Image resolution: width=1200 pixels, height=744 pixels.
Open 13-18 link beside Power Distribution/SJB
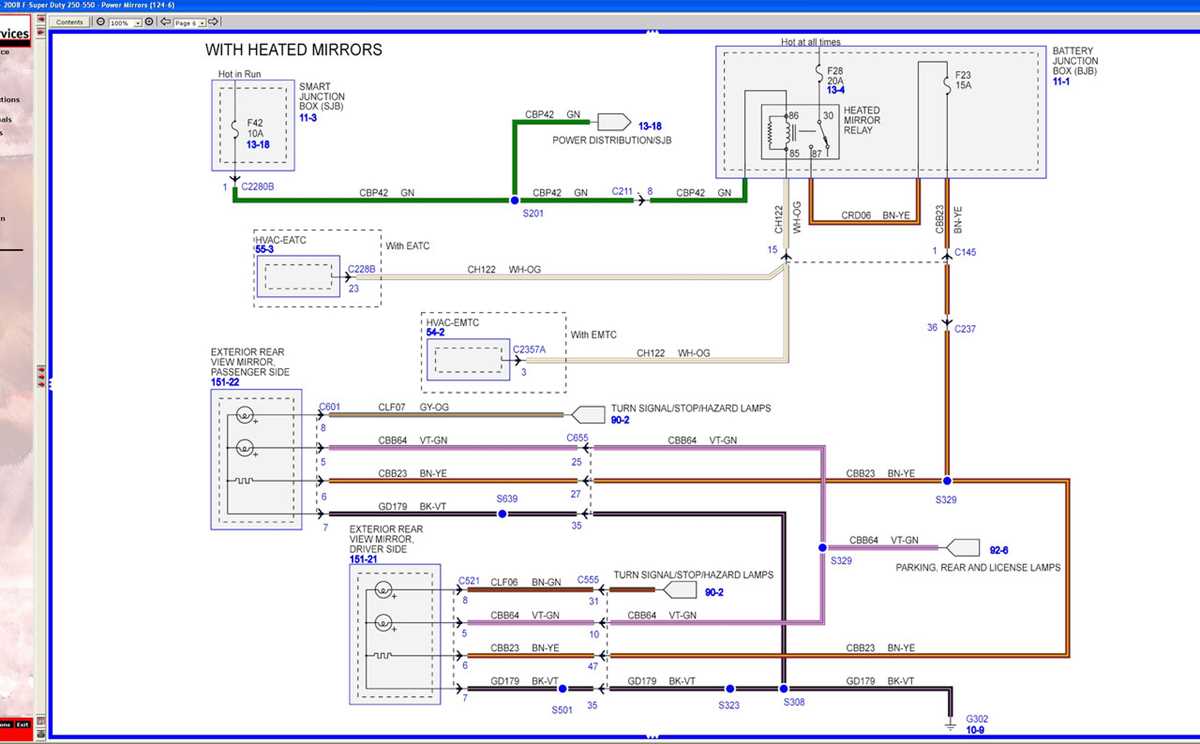pos(650,126)
